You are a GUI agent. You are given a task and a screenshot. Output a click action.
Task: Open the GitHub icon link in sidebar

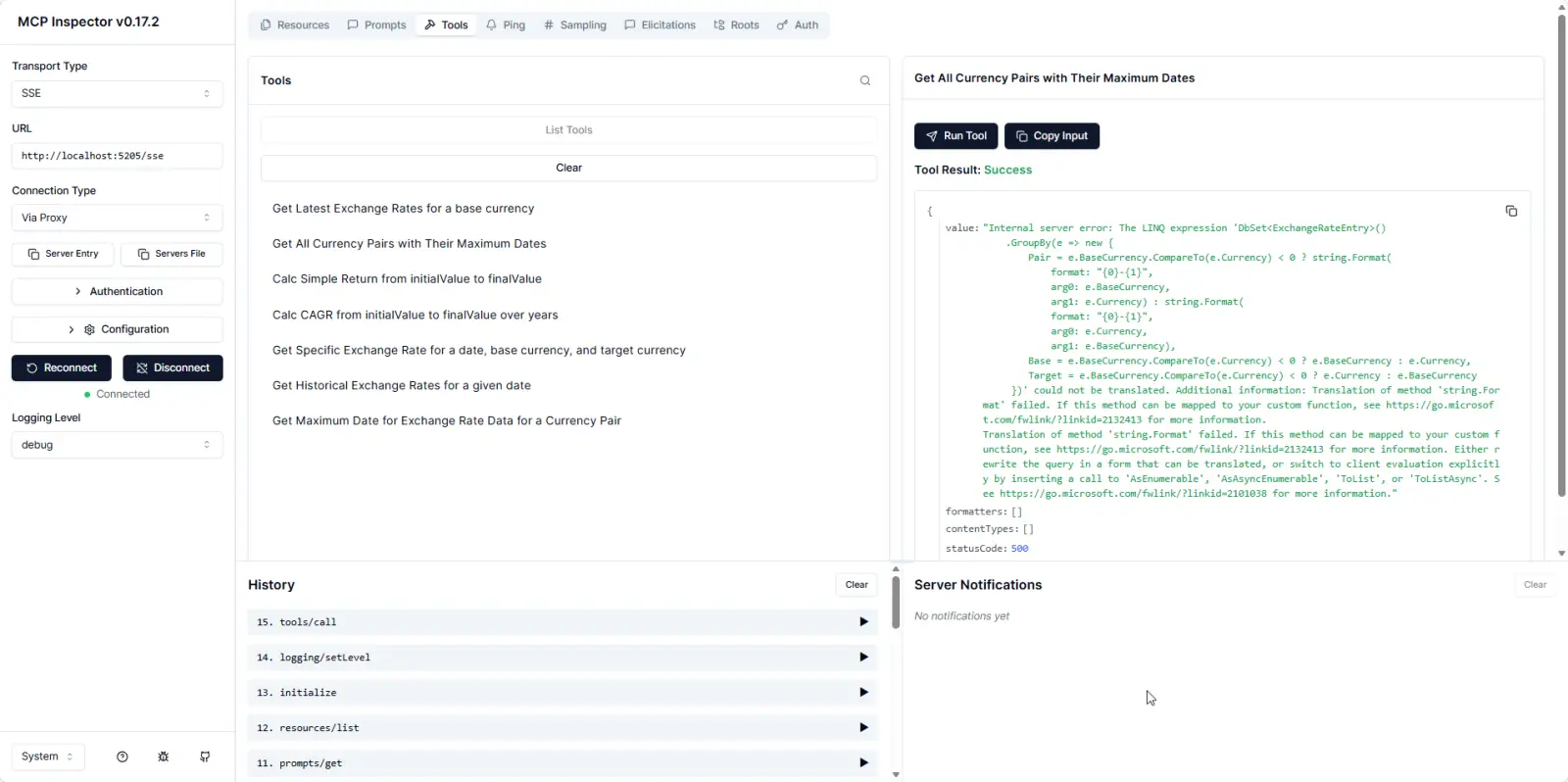tap(205, 757)
